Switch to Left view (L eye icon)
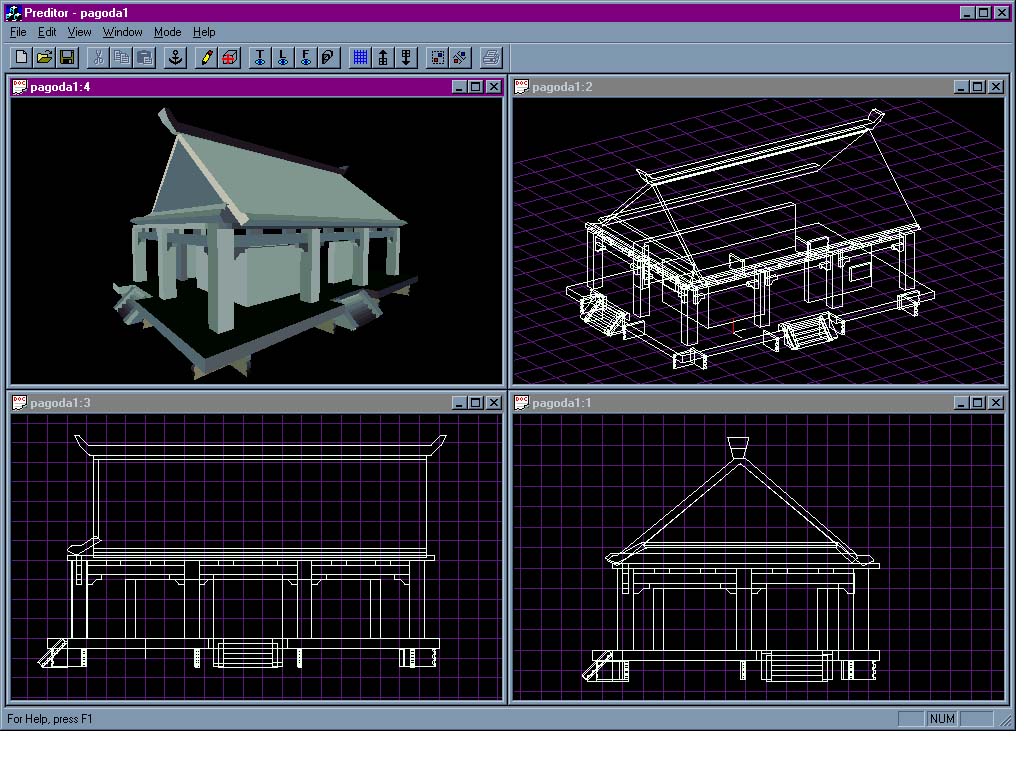Viewport: 1024px width, 768px height. click(283, 57)
